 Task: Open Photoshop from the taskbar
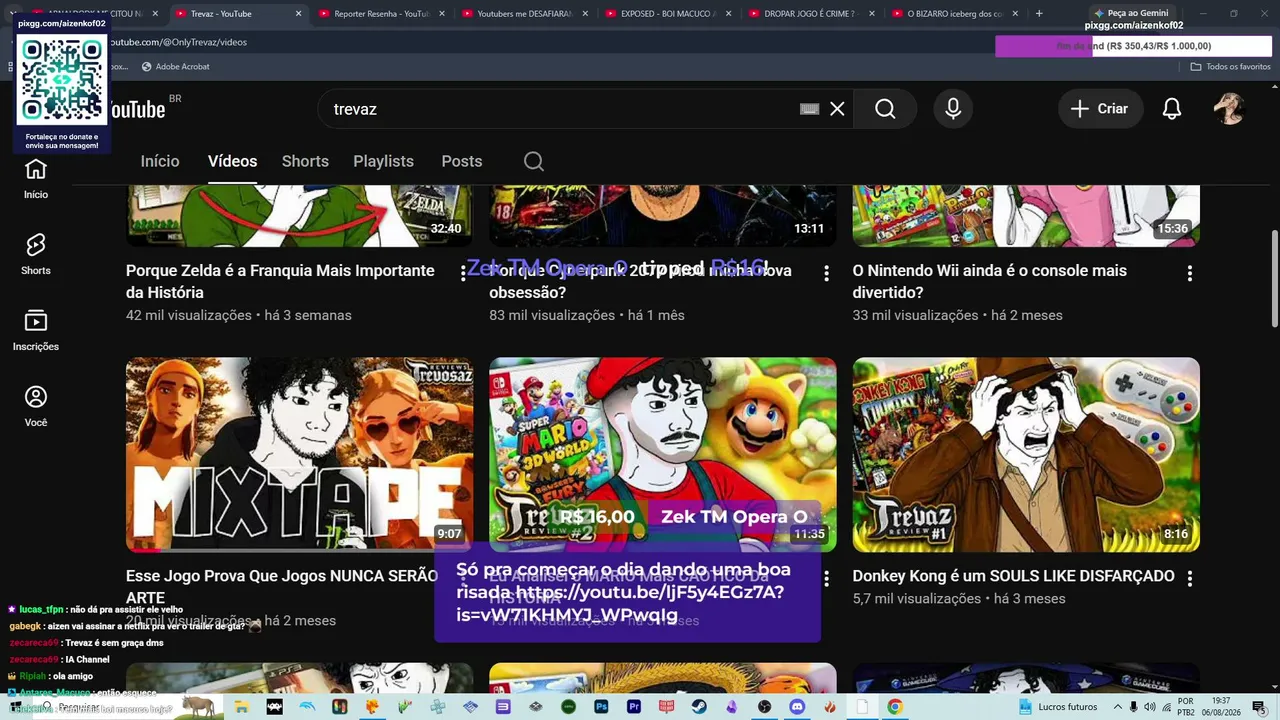pos(601,707)
